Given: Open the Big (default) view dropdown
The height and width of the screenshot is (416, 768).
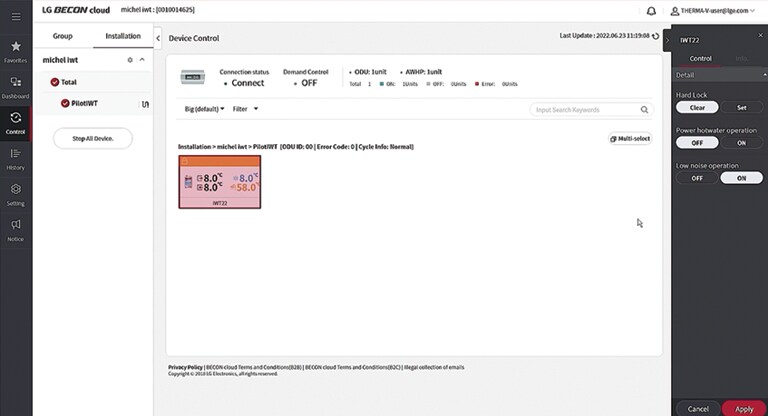Looking at the screenshot, I should click(204, 109).
